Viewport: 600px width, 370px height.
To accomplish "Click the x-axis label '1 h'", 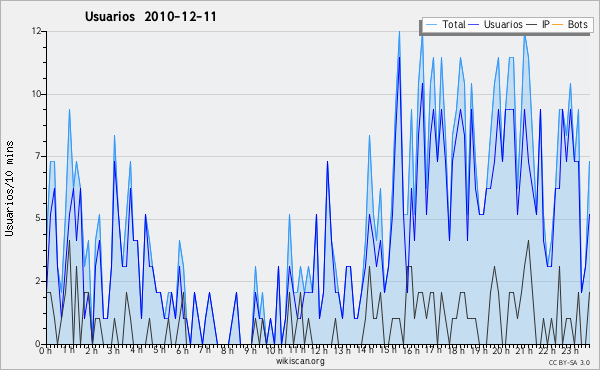I will [x=68, y=350].
